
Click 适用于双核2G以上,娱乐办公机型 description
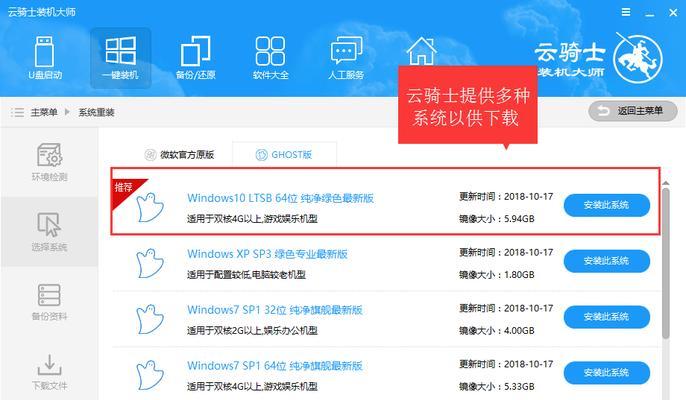point(252,331)
